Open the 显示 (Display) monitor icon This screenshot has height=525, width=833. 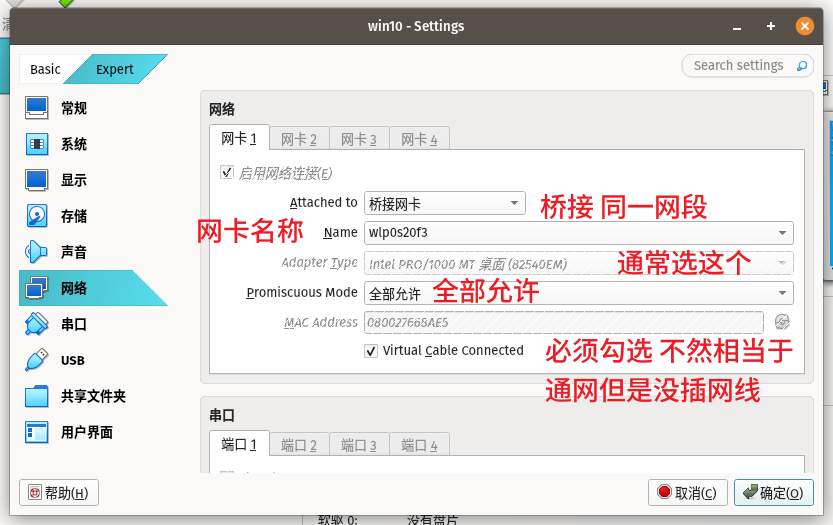click(x=37, y=180)
